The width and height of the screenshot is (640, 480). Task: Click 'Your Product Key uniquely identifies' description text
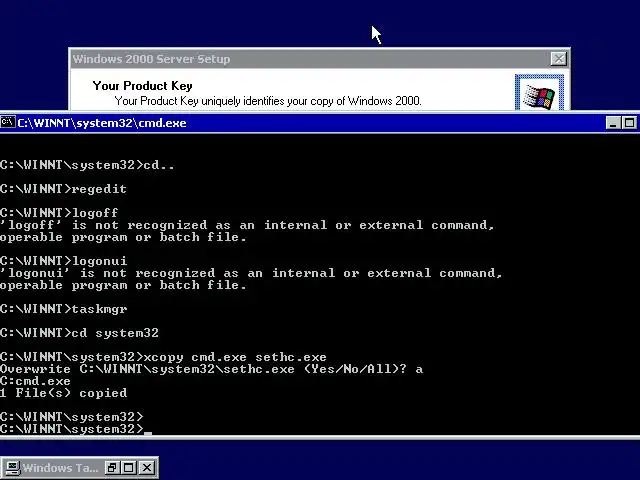tap(268, 101)
